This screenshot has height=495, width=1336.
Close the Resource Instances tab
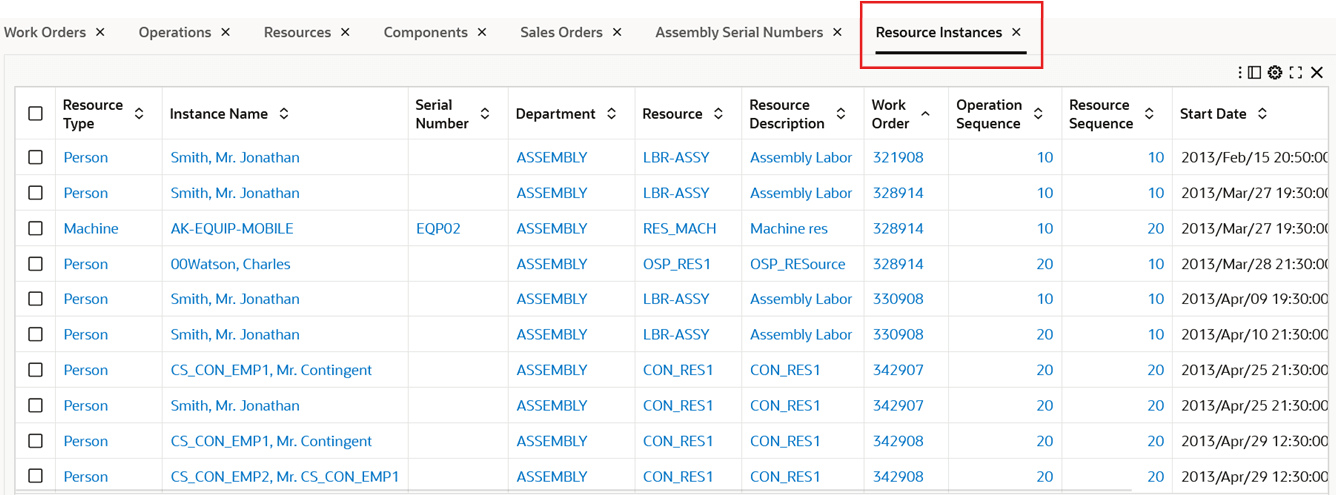tap(1016, 32)
